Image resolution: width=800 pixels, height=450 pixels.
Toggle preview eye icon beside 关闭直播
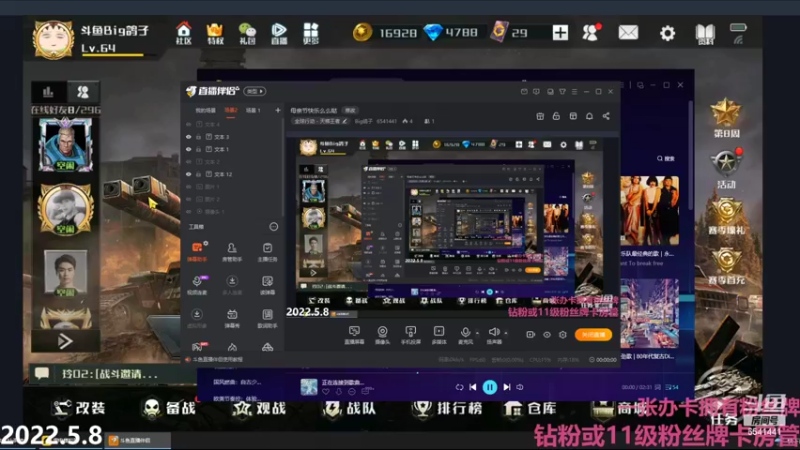546,335
